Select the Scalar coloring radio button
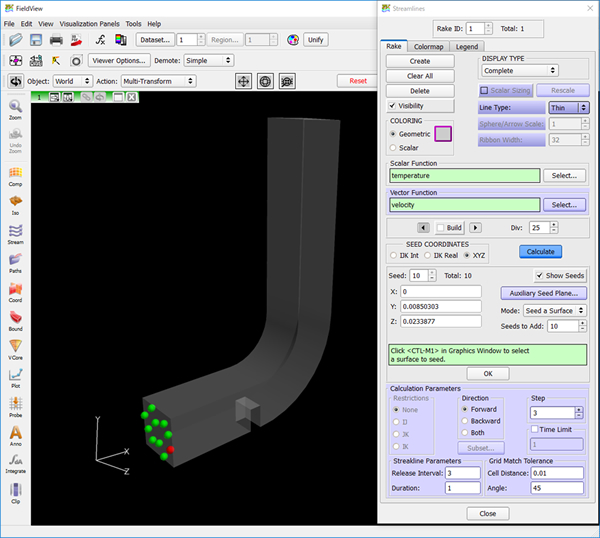Viewport: 600px width, 538px height. [x=392, y=147]
